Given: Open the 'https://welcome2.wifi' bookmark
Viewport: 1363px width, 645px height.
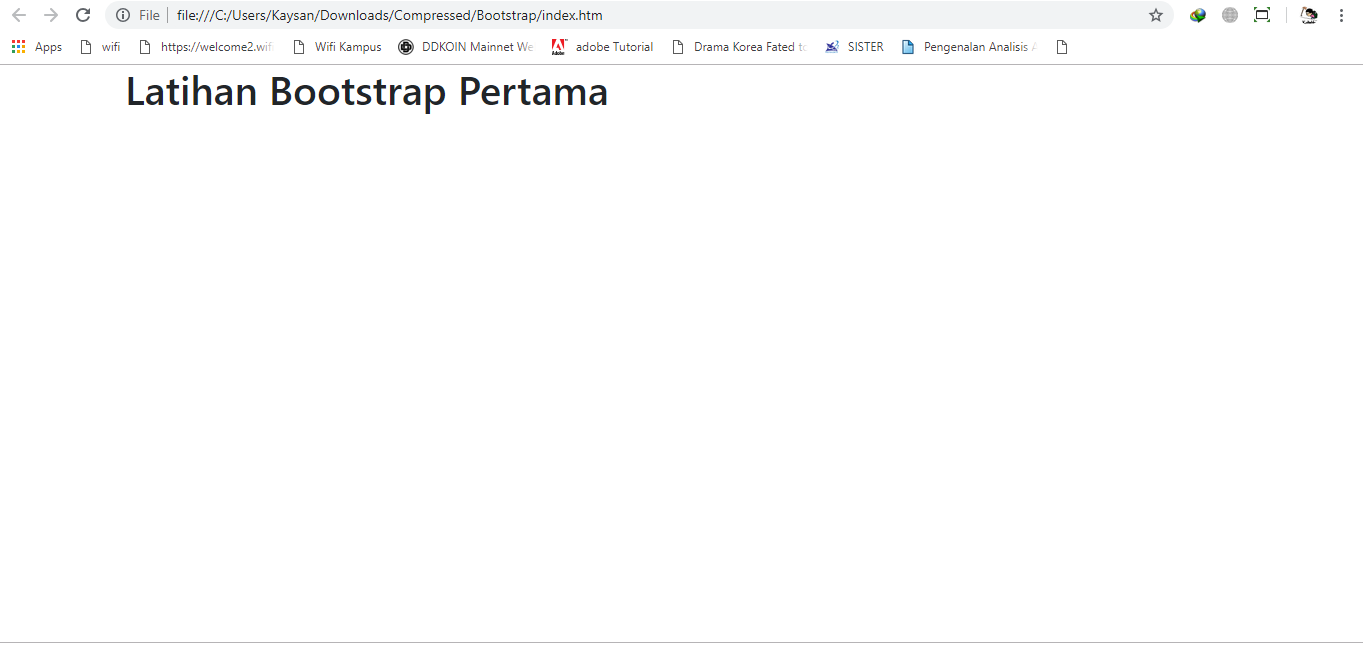Looking at the screenshot, I should click(x=206, y=46).
